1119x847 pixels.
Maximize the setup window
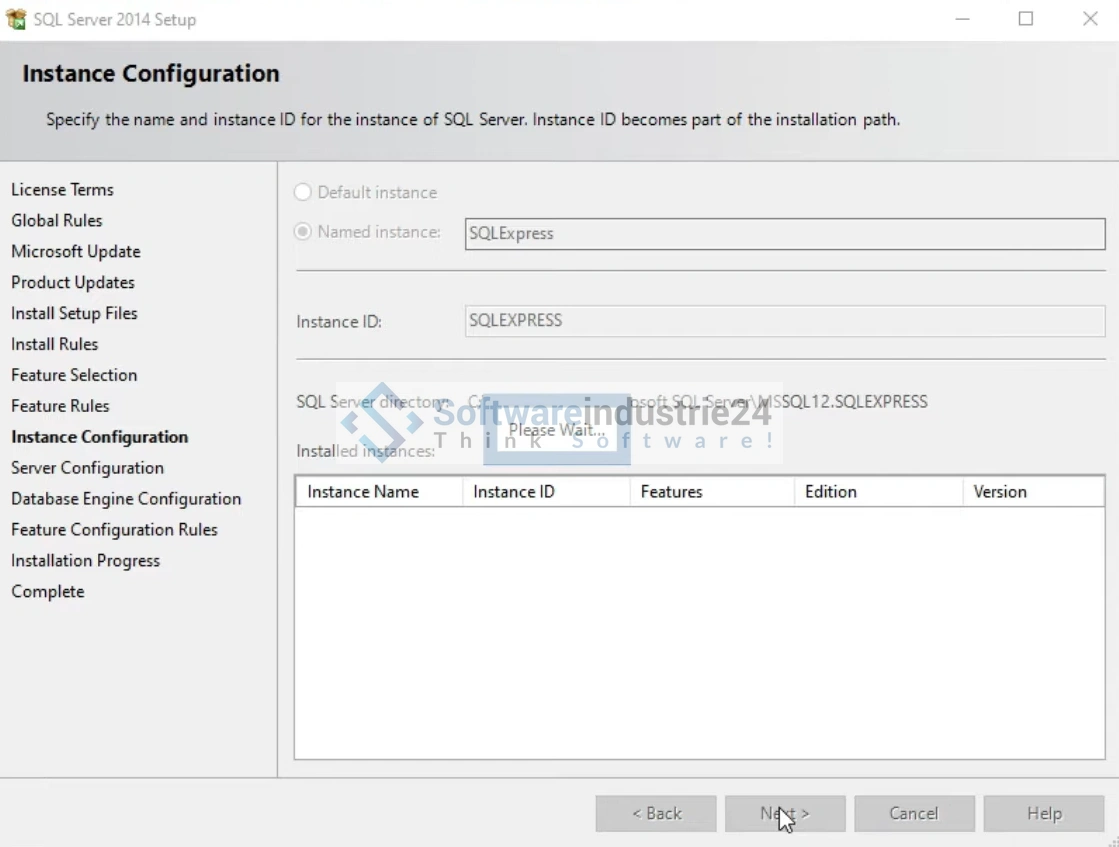pos(1026,19)
